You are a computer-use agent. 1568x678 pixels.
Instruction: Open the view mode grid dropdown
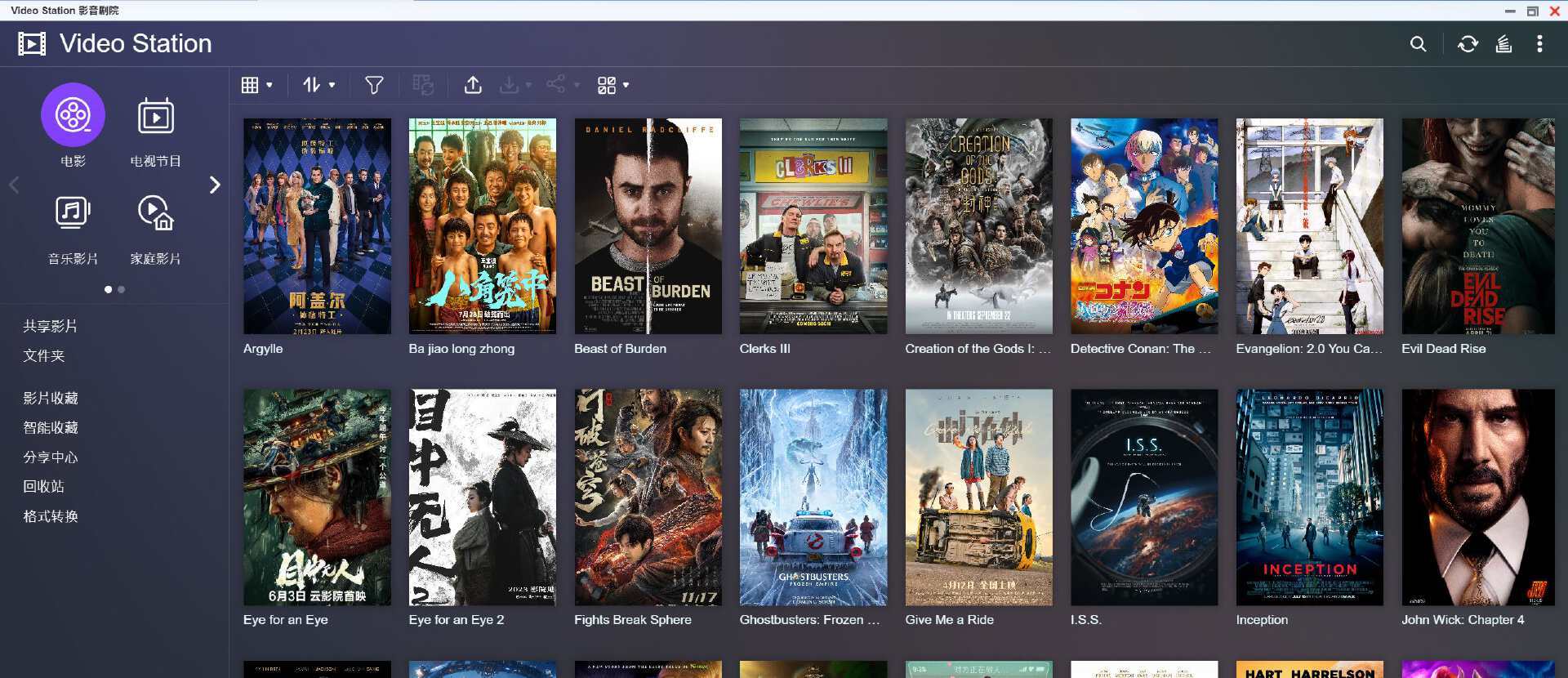[257, 85]
